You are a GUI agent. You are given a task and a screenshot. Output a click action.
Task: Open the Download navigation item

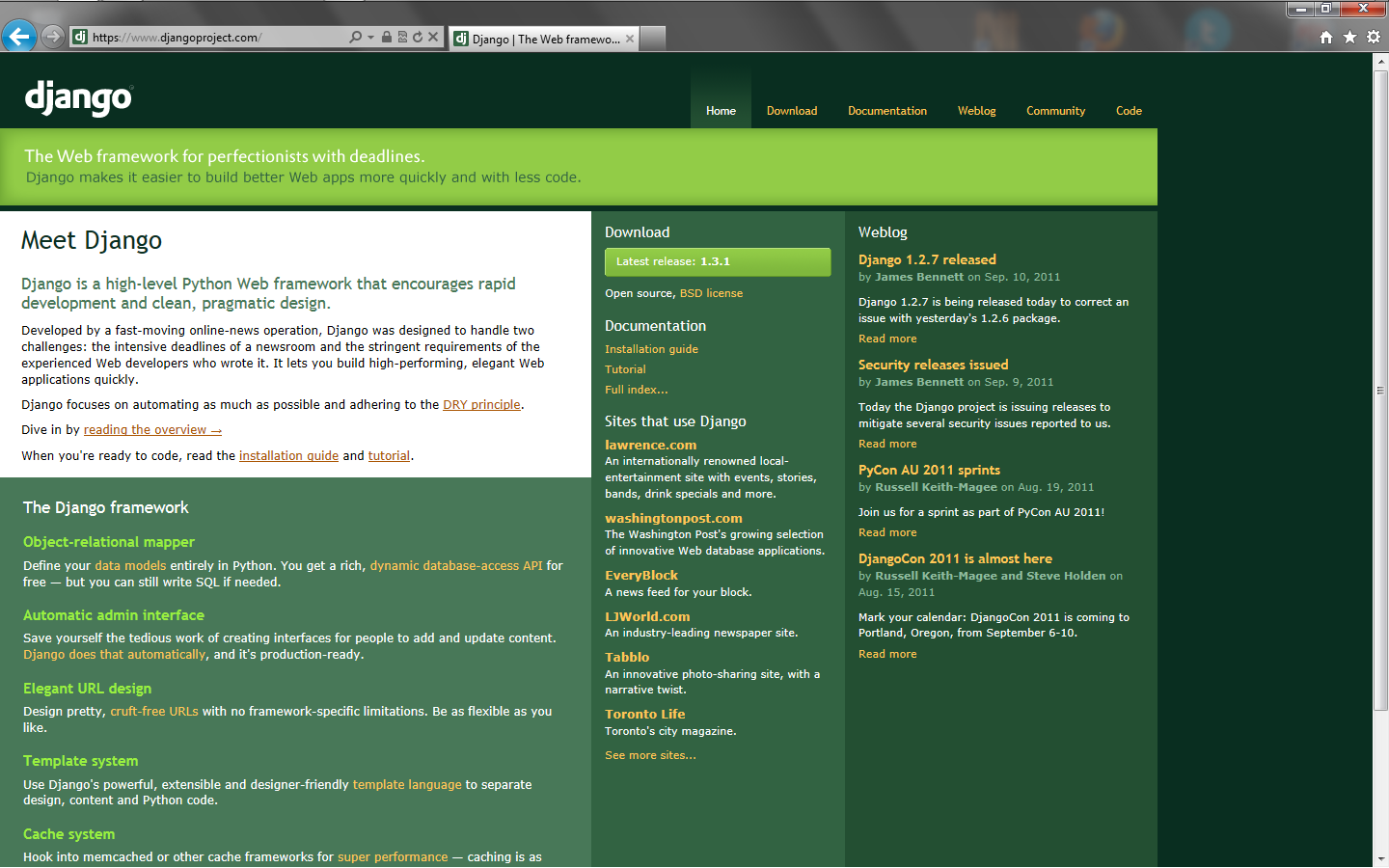(792, 111)
